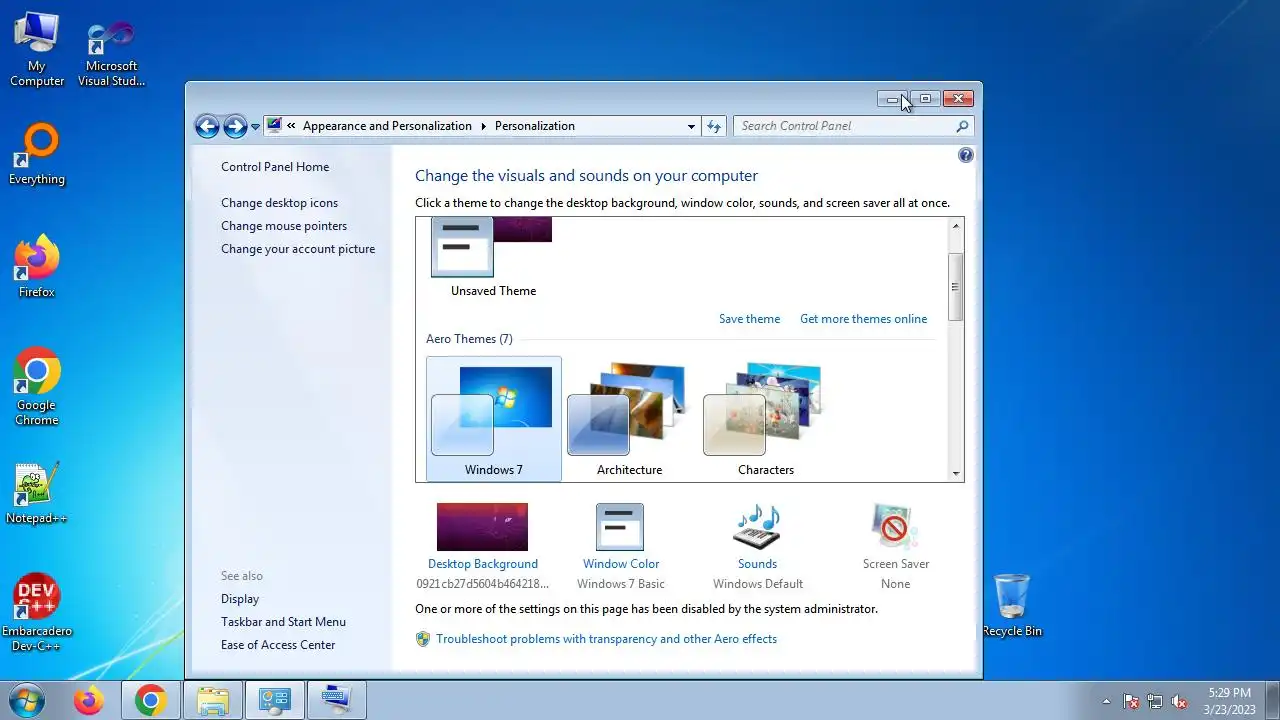Screen dimensions: 1280x720
Task: Click the theme list scrollbar thumb
Action: coord(956,287)
